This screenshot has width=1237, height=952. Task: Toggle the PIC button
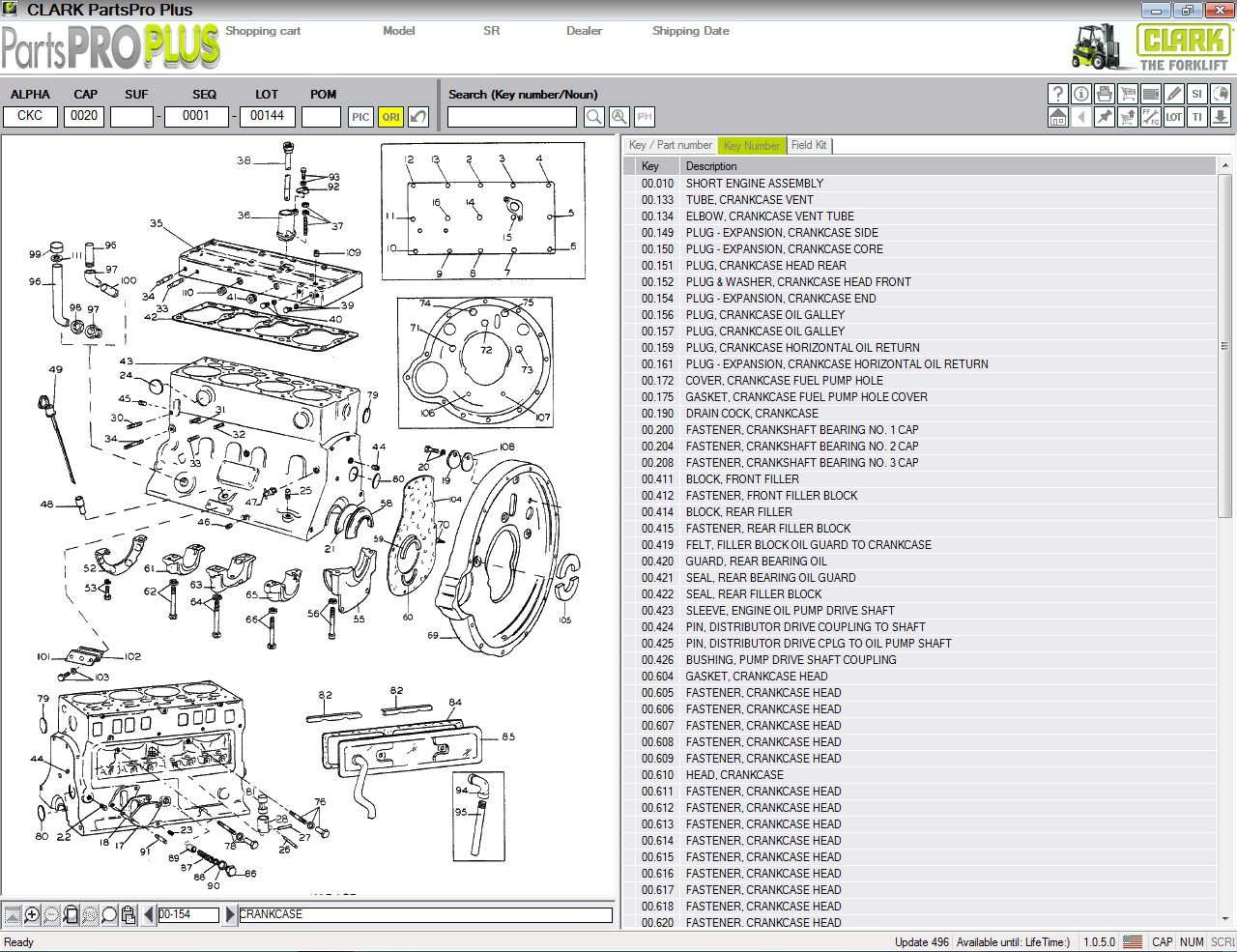click(360, 116)
